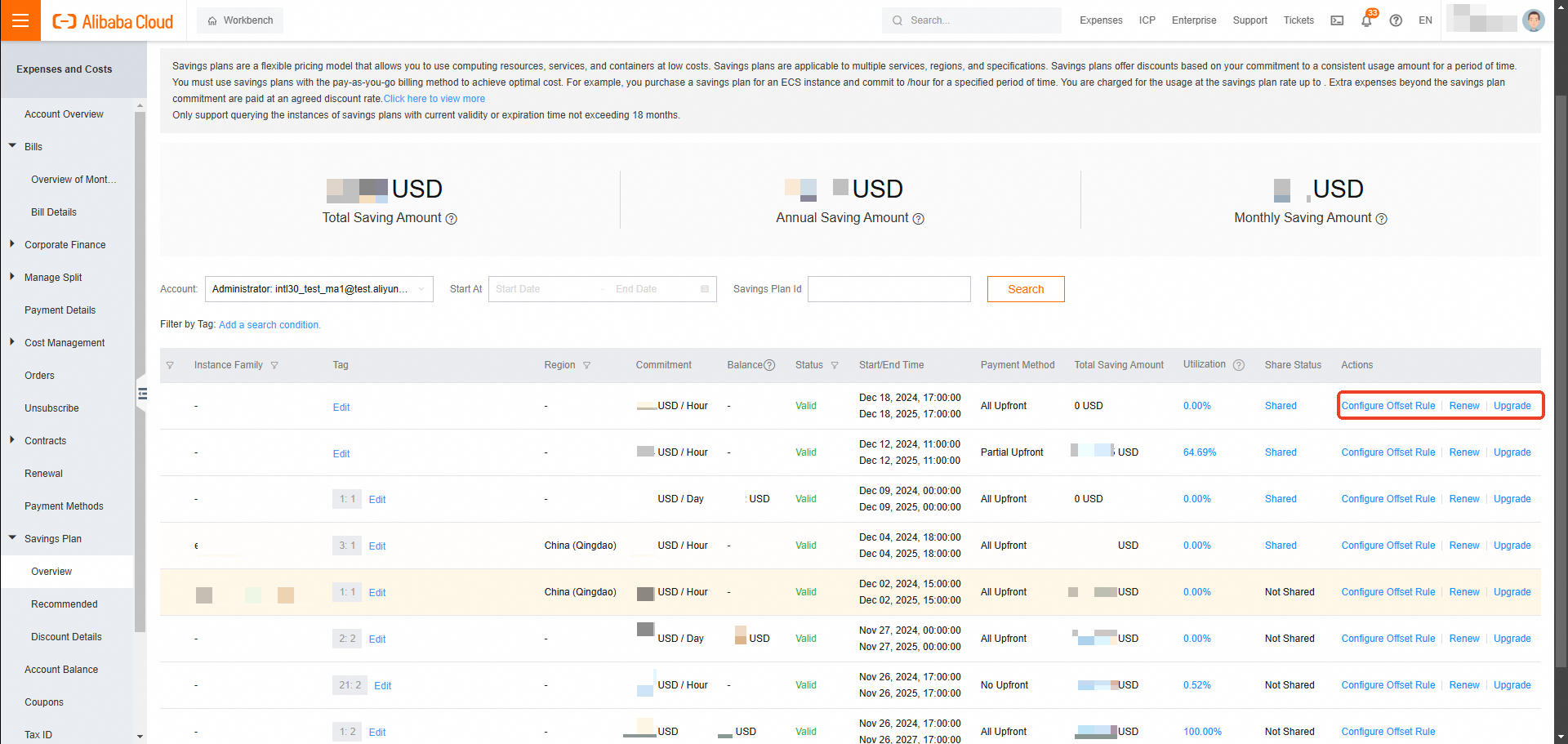
Task: Open 0.52% utilization link
Action: coord(1196,685)
